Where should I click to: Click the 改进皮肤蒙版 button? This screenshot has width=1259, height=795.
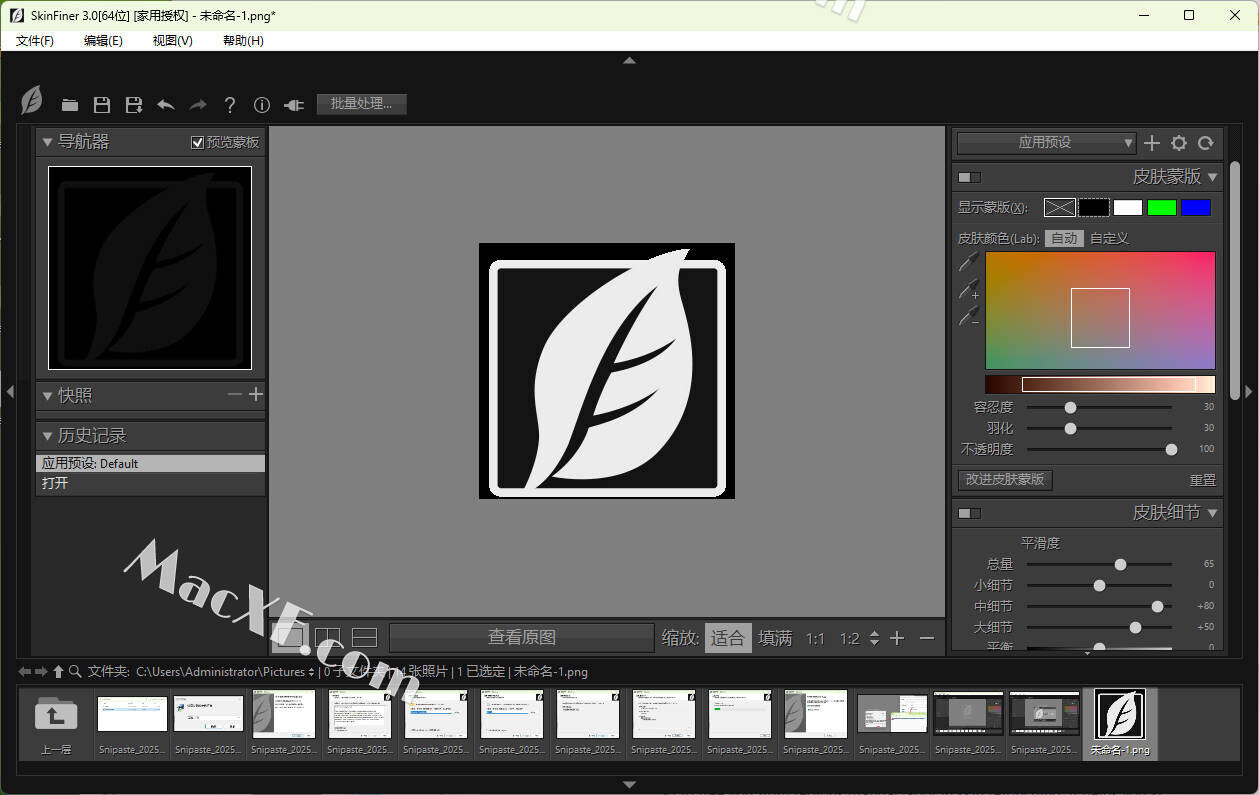point(1005,480)
